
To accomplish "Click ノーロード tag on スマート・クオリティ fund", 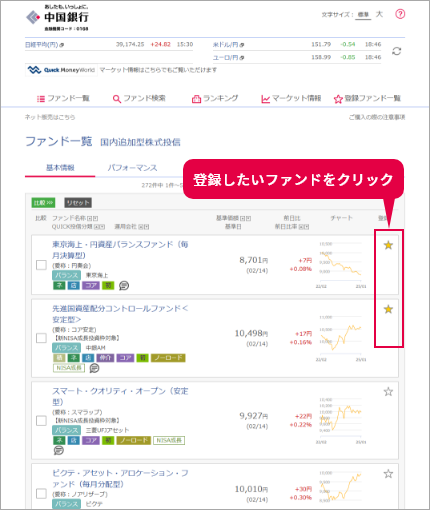I will coord(134,440).
